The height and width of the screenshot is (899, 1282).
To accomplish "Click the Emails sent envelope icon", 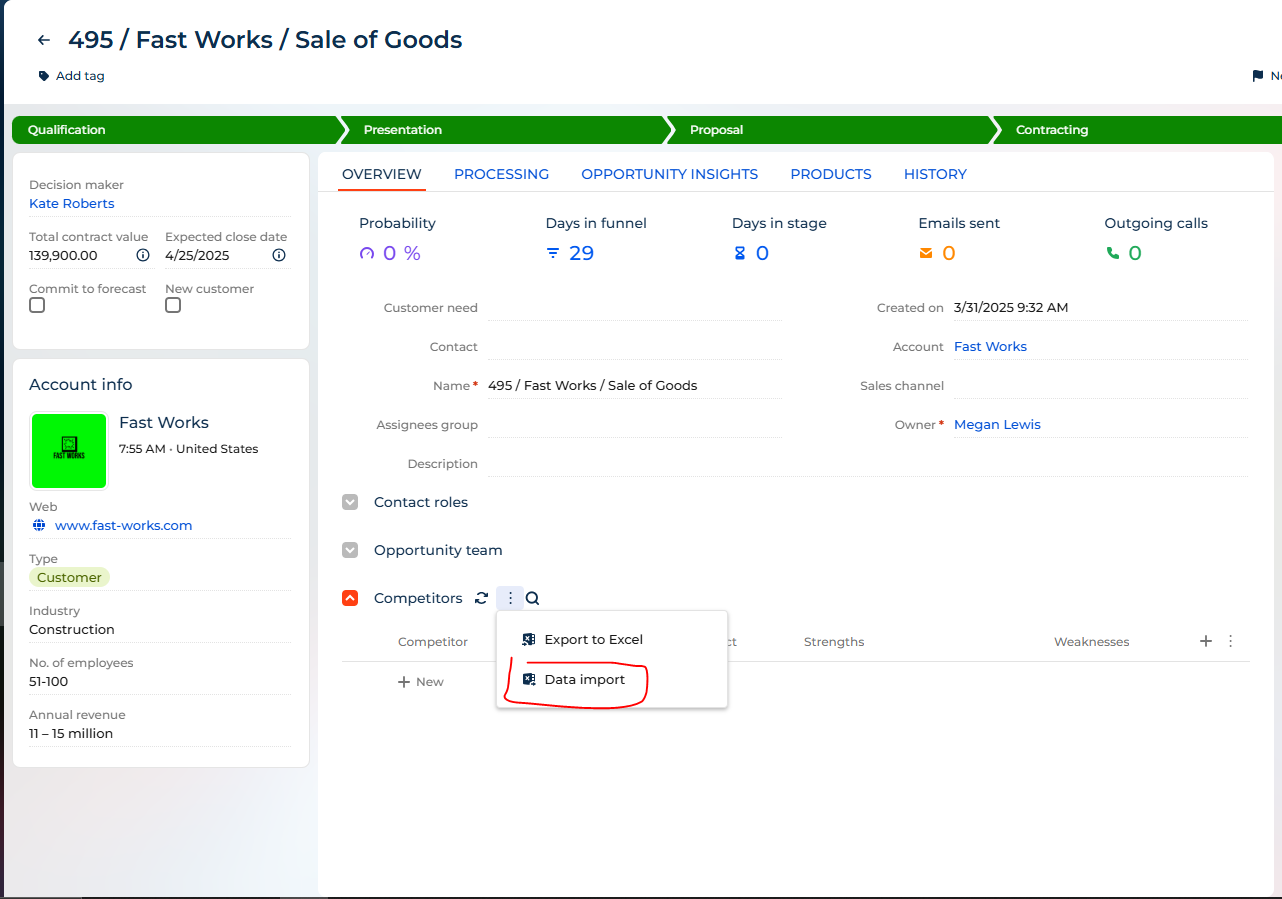I will 926,253.
